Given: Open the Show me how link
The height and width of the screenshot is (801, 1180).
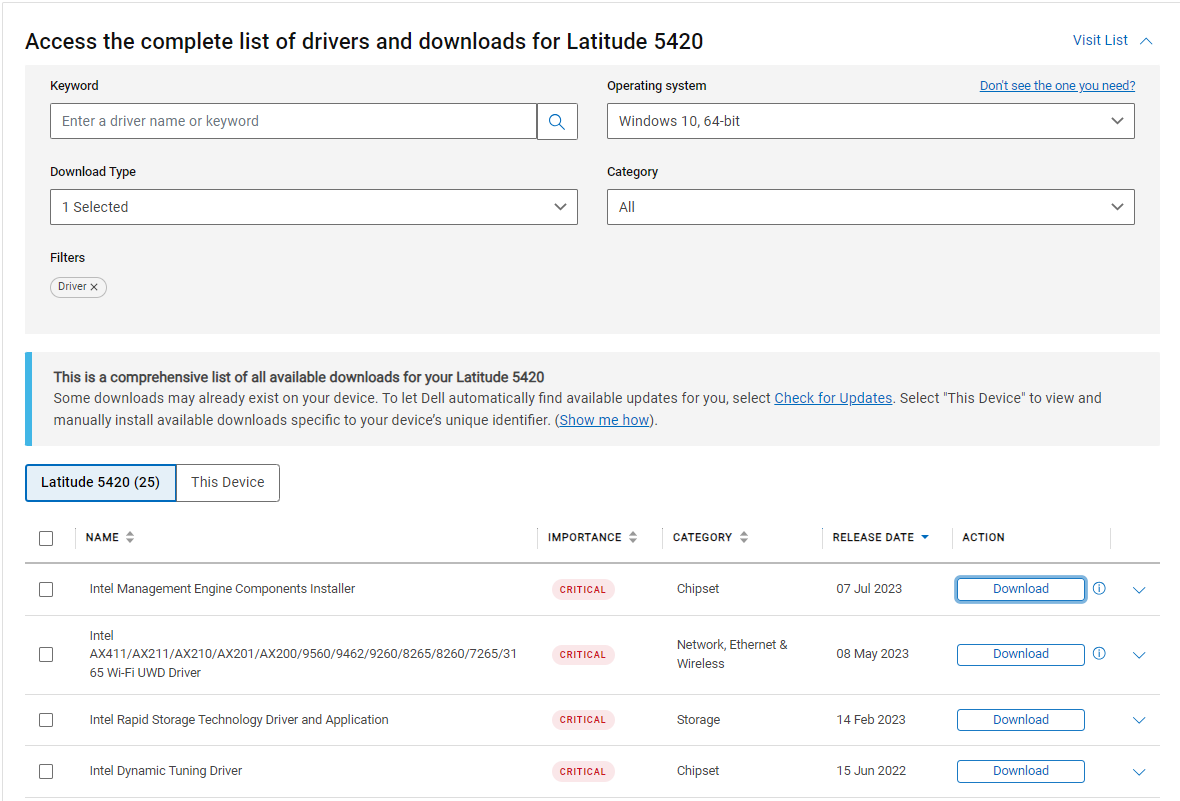Looking at the screenshot, I should tap(604, 420).
